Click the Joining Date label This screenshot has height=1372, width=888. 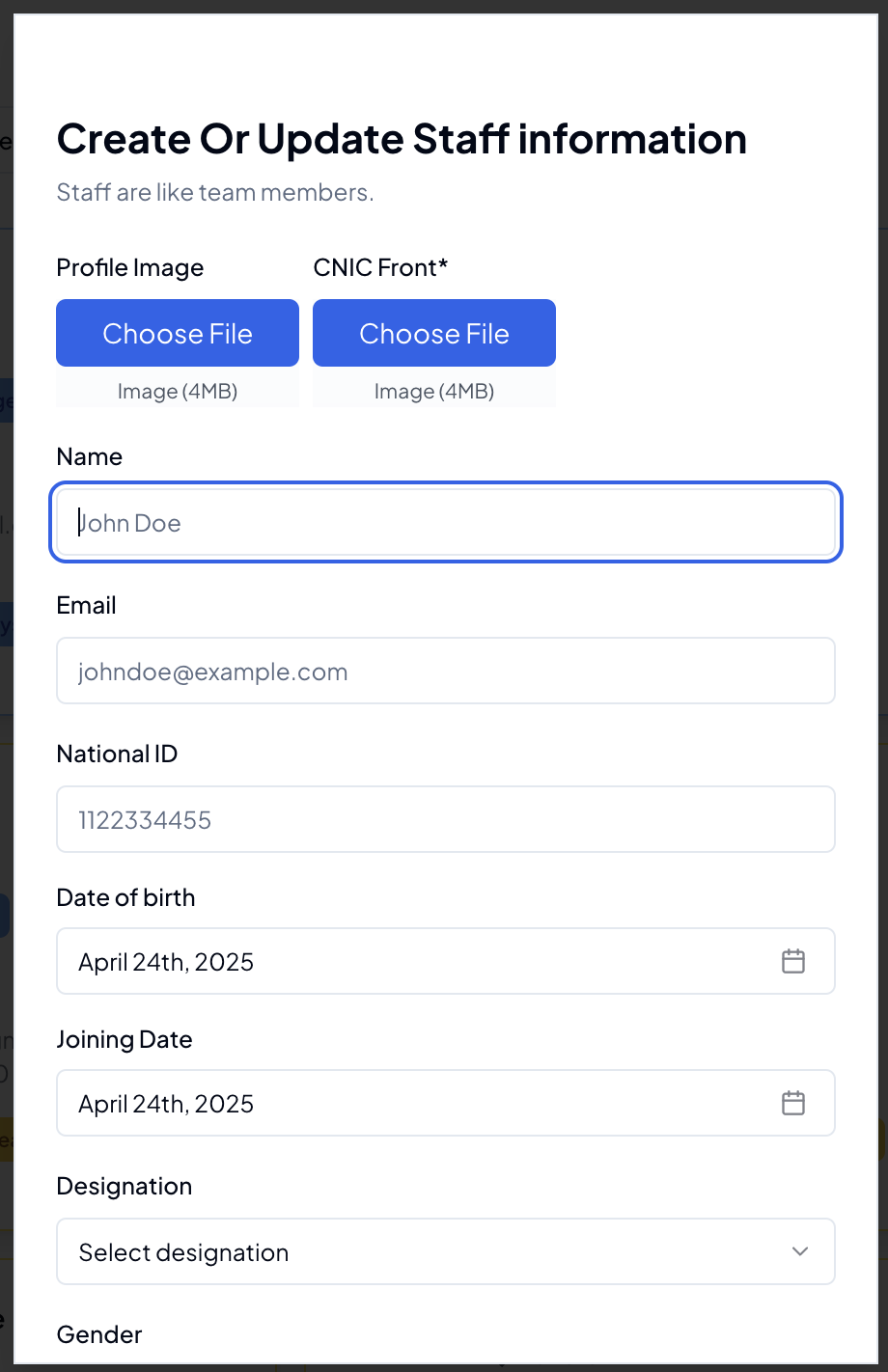click(x=125, y=1039)
